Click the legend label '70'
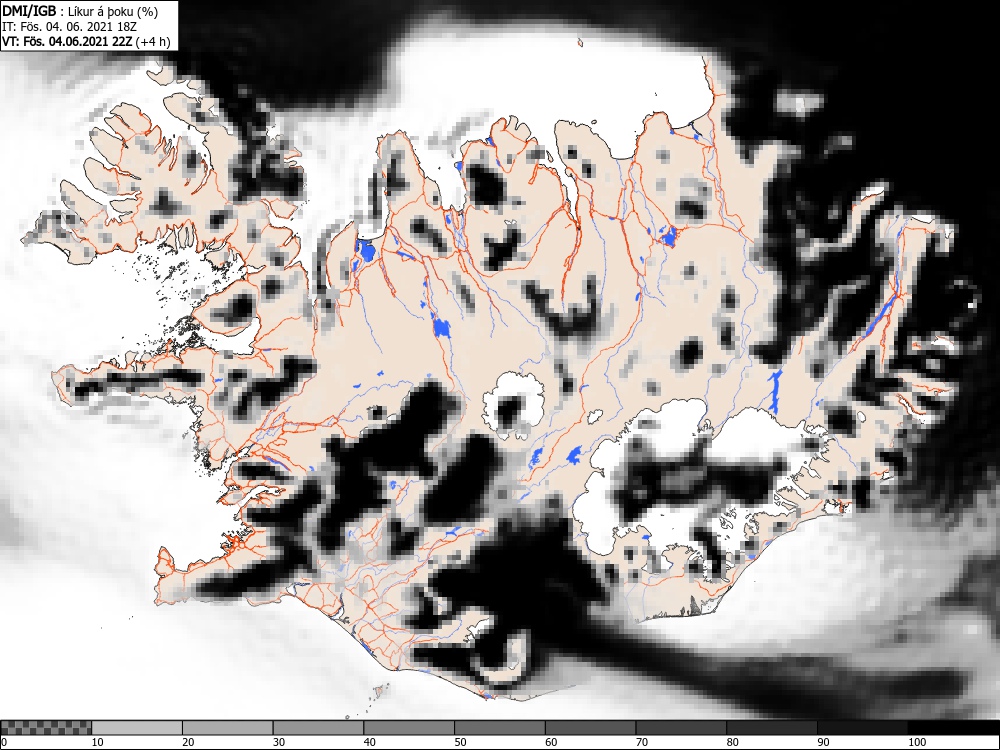1000x750 pixels. tap(642, 742)
